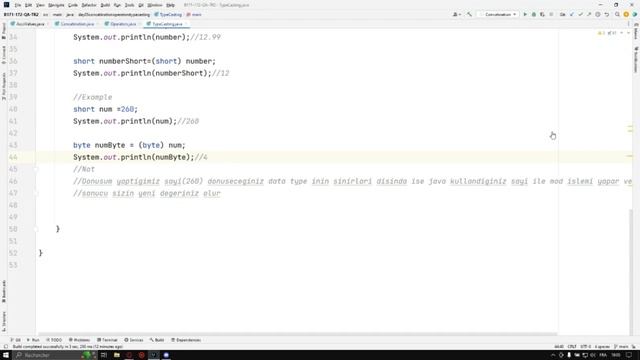Viewport: 640px width, 360px height.
Task: Click the editor warnings indicator at top right
Action: pyautogui.click(x=607, y=33)
